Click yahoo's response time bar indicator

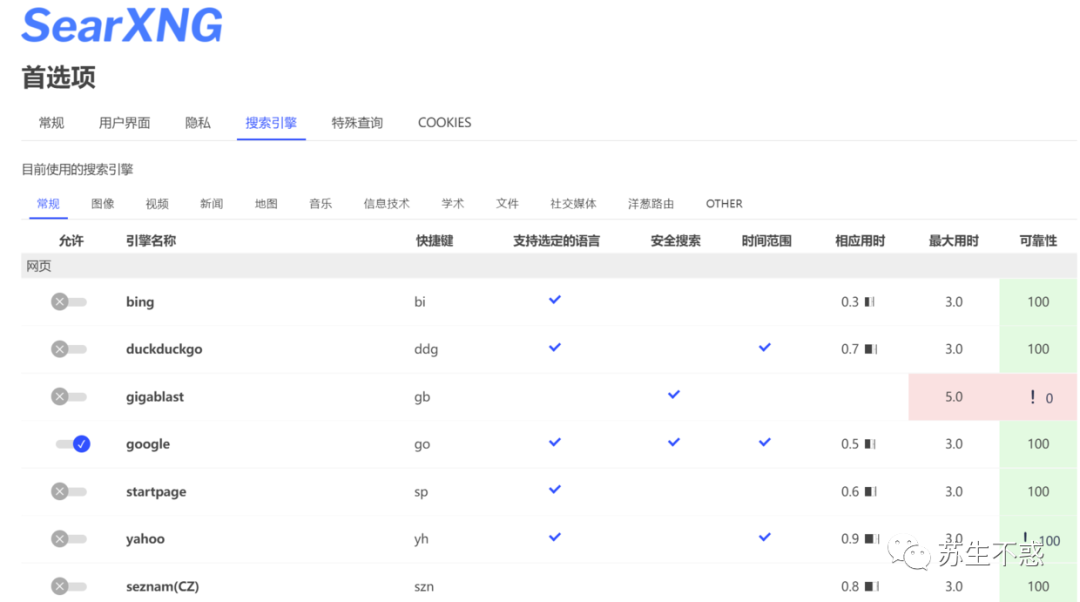pos(872,539)
